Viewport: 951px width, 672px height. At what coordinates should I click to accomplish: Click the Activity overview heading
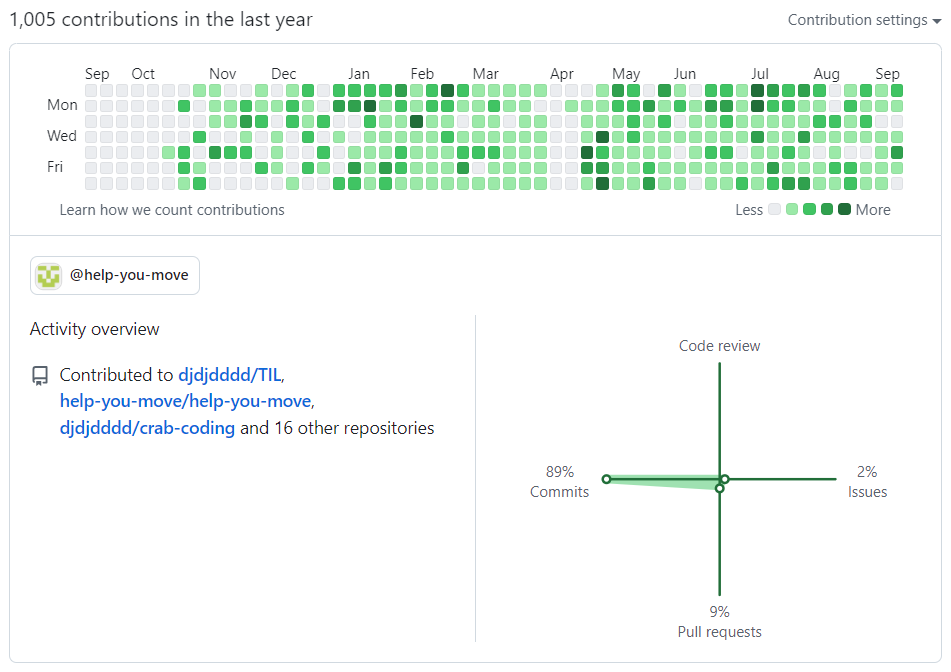coord(95,329)
